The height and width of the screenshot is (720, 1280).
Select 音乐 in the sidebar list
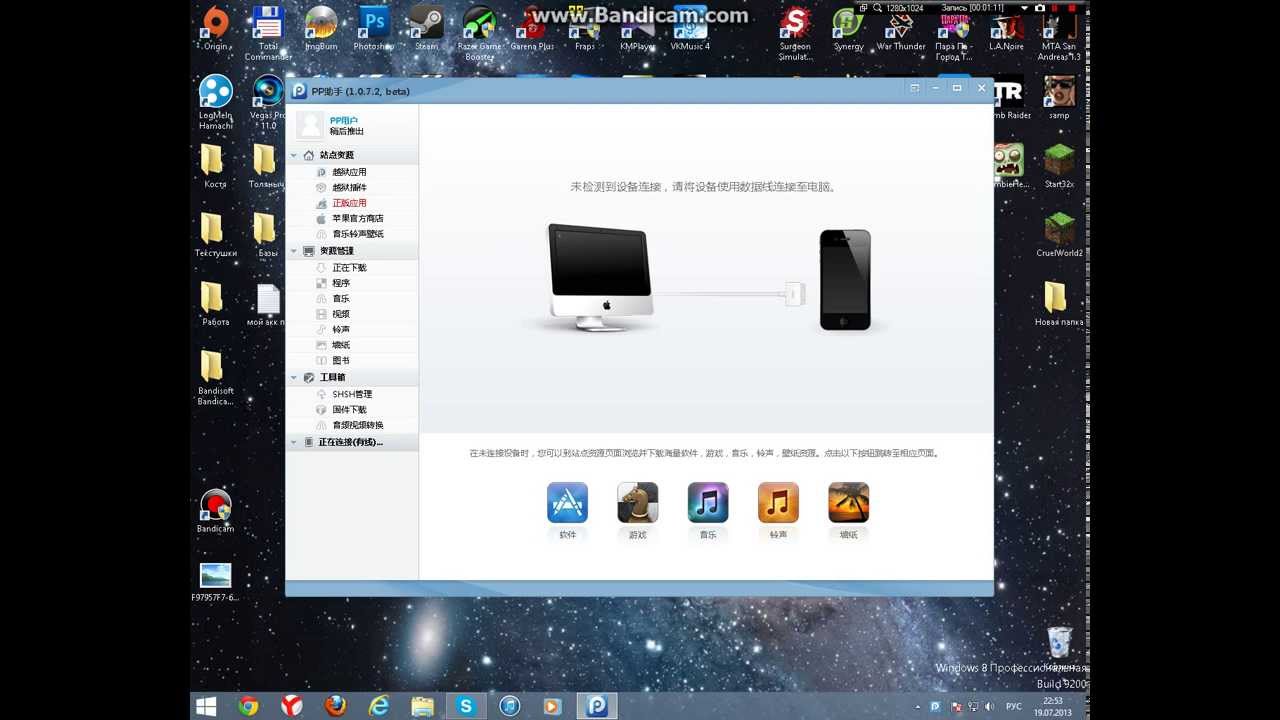point(341,299)
